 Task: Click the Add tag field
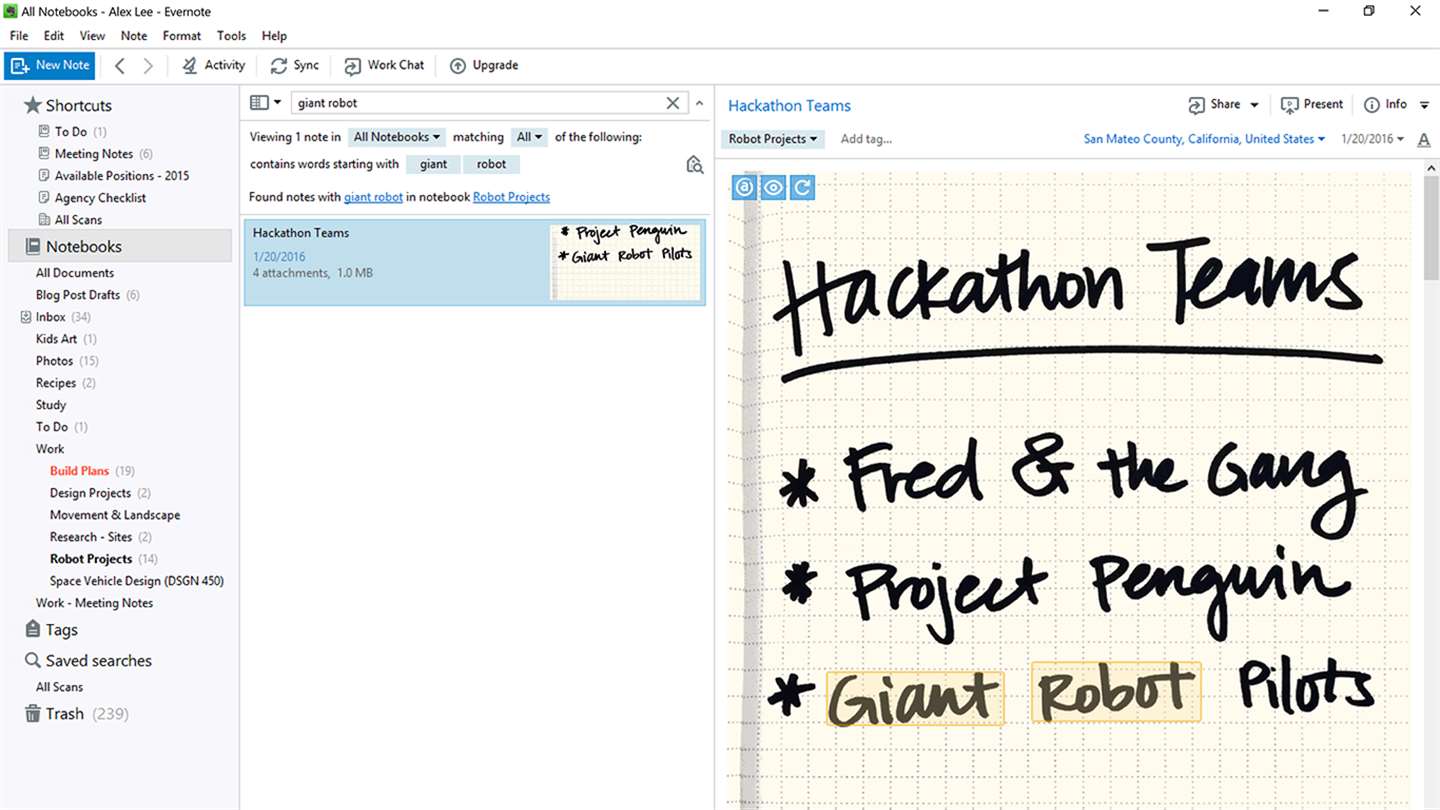(x=866, y=139)
